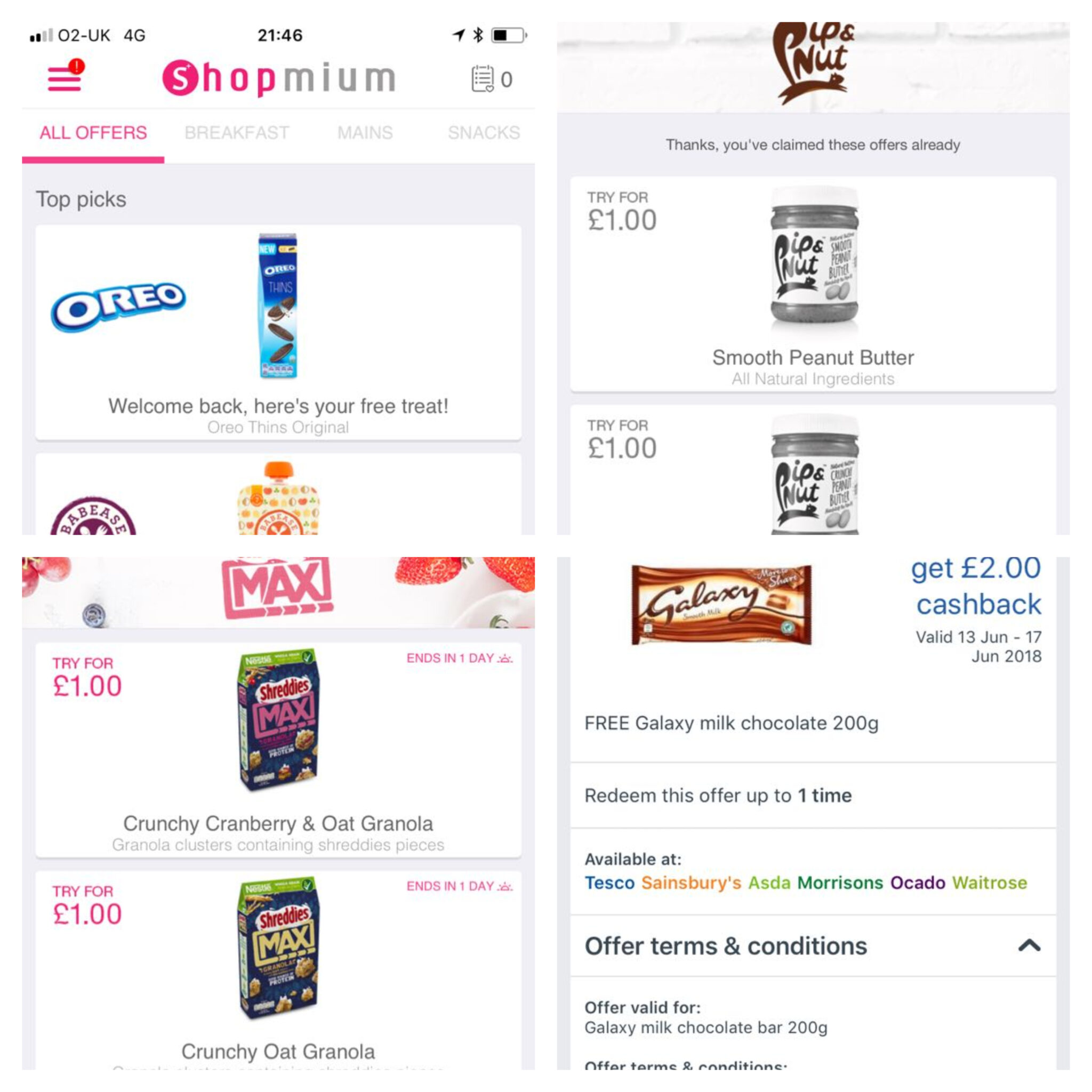Image resolution: width=1092 pixels, height=1092 pixels.
Task: Select the SNACKS tab
Action: coord(484,133)
